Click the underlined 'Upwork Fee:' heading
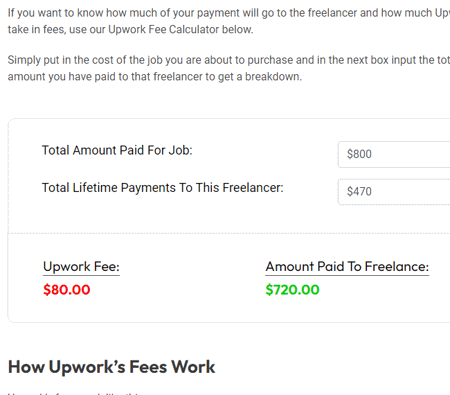The image size is (450, 395). (x=81, y=267)
